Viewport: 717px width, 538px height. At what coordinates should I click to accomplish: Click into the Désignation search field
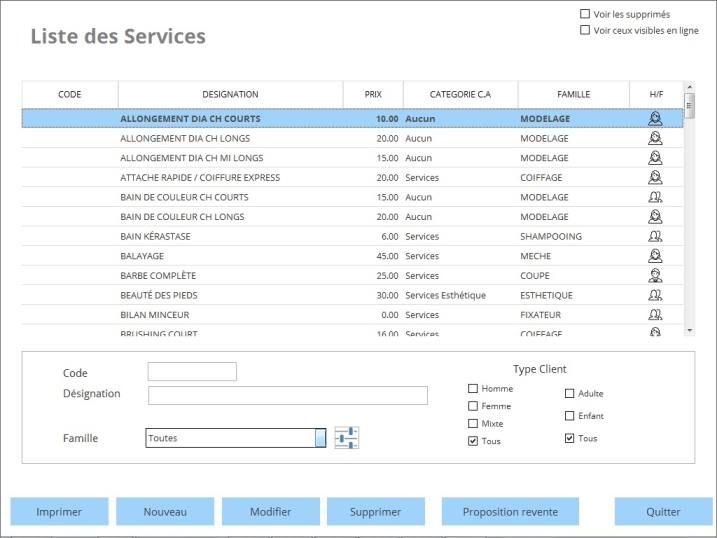pos(287,395)
